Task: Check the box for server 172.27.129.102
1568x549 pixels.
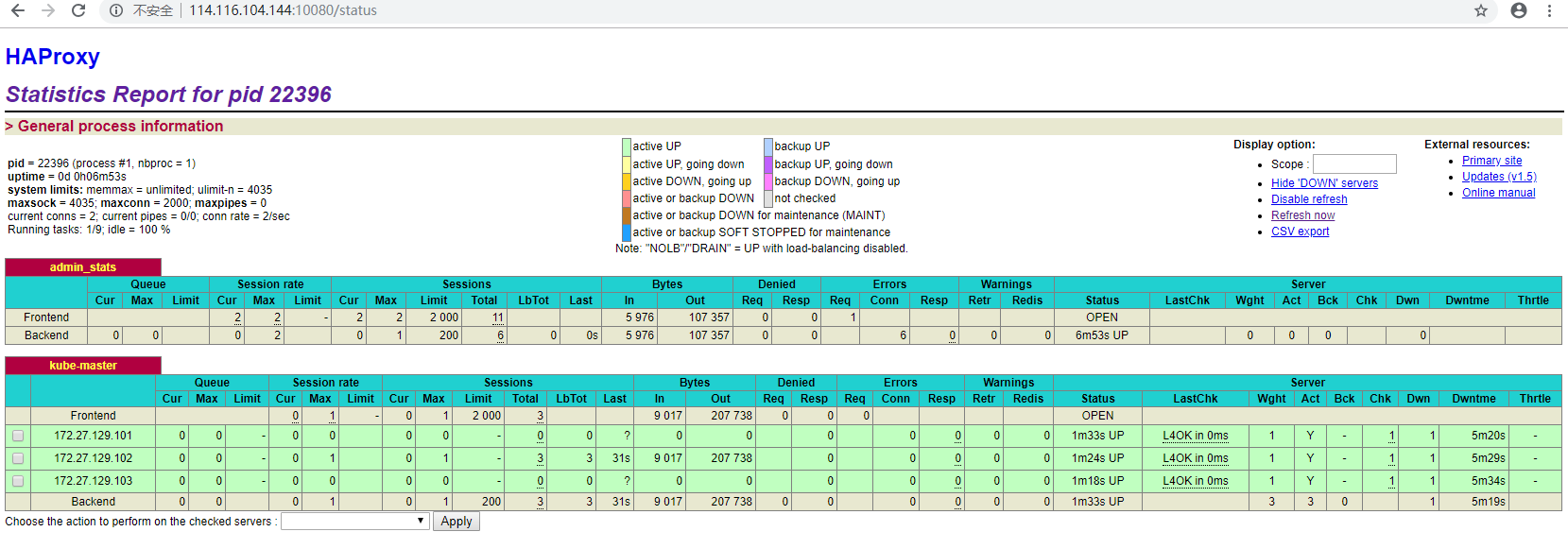Action: (18, 458)
